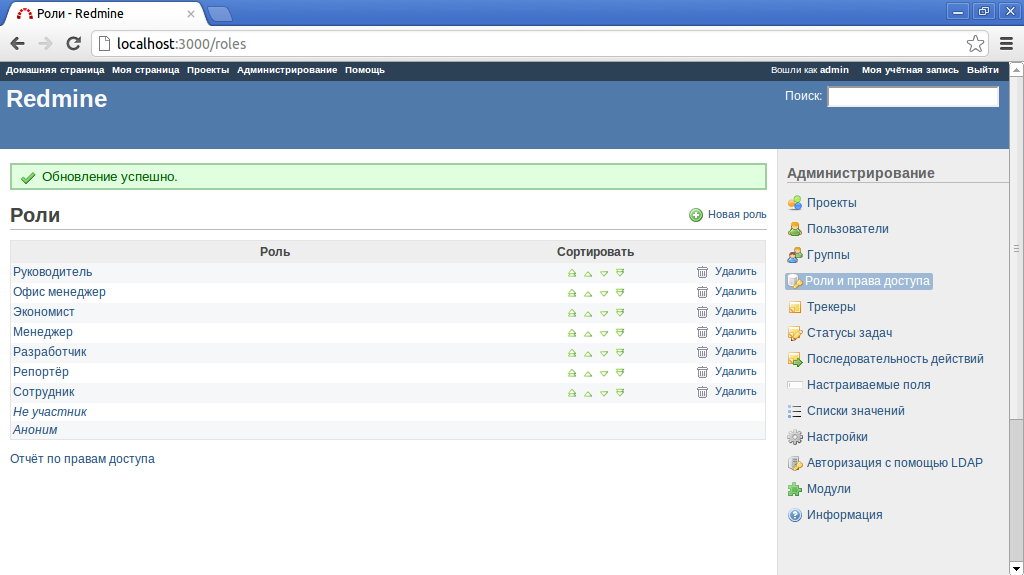The width and height of the screenshot is (1024, 575).
Task: Move Руководитель role to top
Action: pos(572,273)
